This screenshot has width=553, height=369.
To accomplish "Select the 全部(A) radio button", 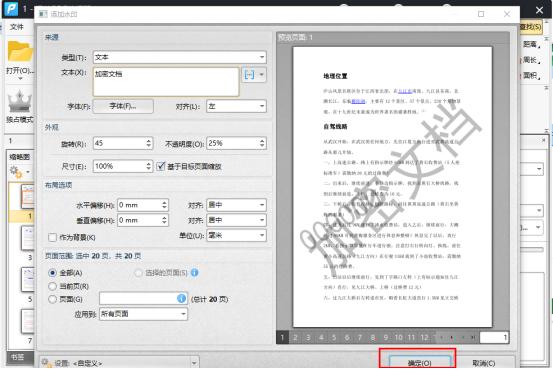I will [53, 273].
